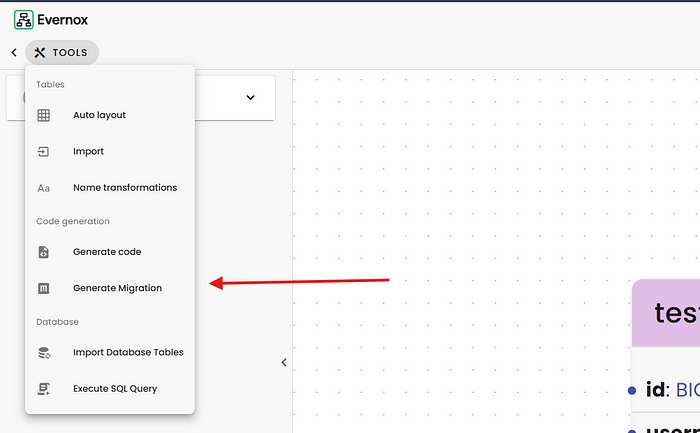Image resolution: width=700 pixels, height=433 pixels.
Task: Expand the dropdown chevron in left panel
Action: pyautogui.click(x=250, y=97)
